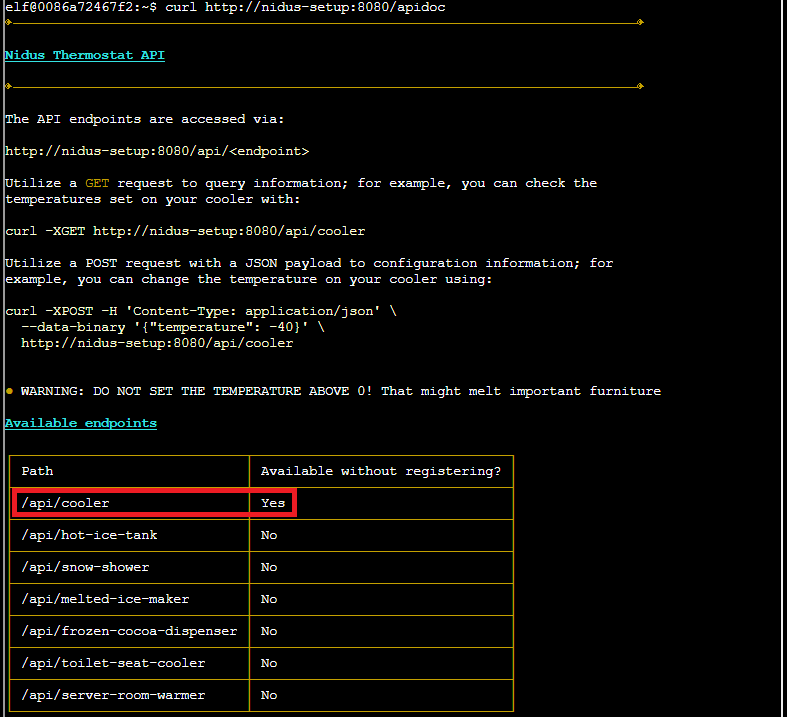Select the /api/frozen-cocoa-dispenser path cell
The height and width of the screenshot is (717, 787).
click(x=129, y=631)
